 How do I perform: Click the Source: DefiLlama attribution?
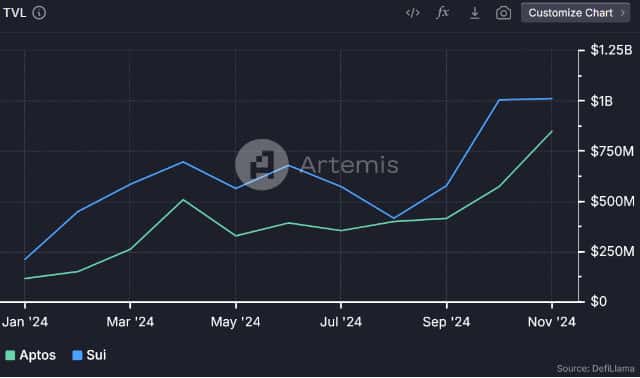(596, 368)
